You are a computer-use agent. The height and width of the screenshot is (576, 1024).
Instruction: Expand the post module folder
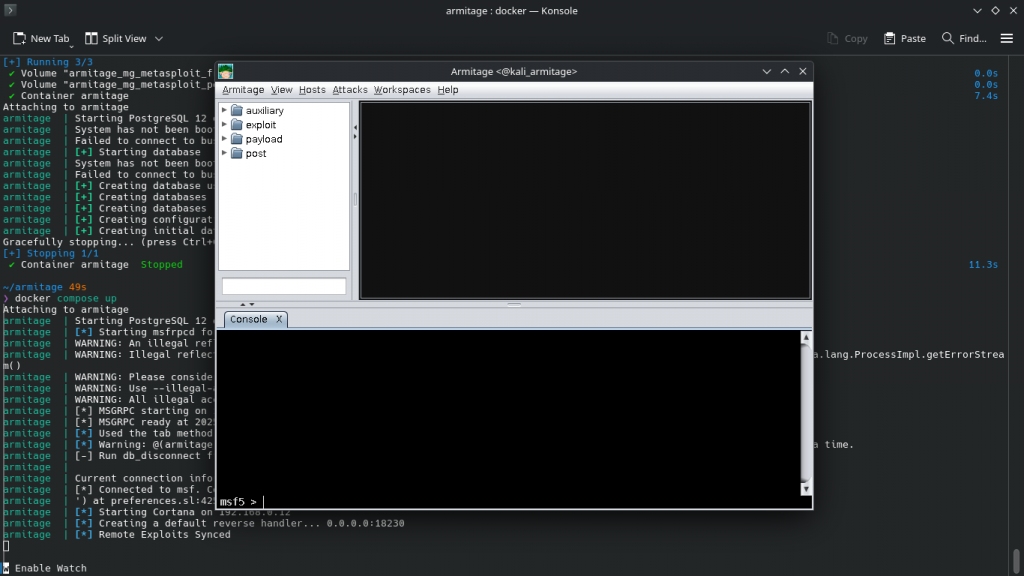224,153
